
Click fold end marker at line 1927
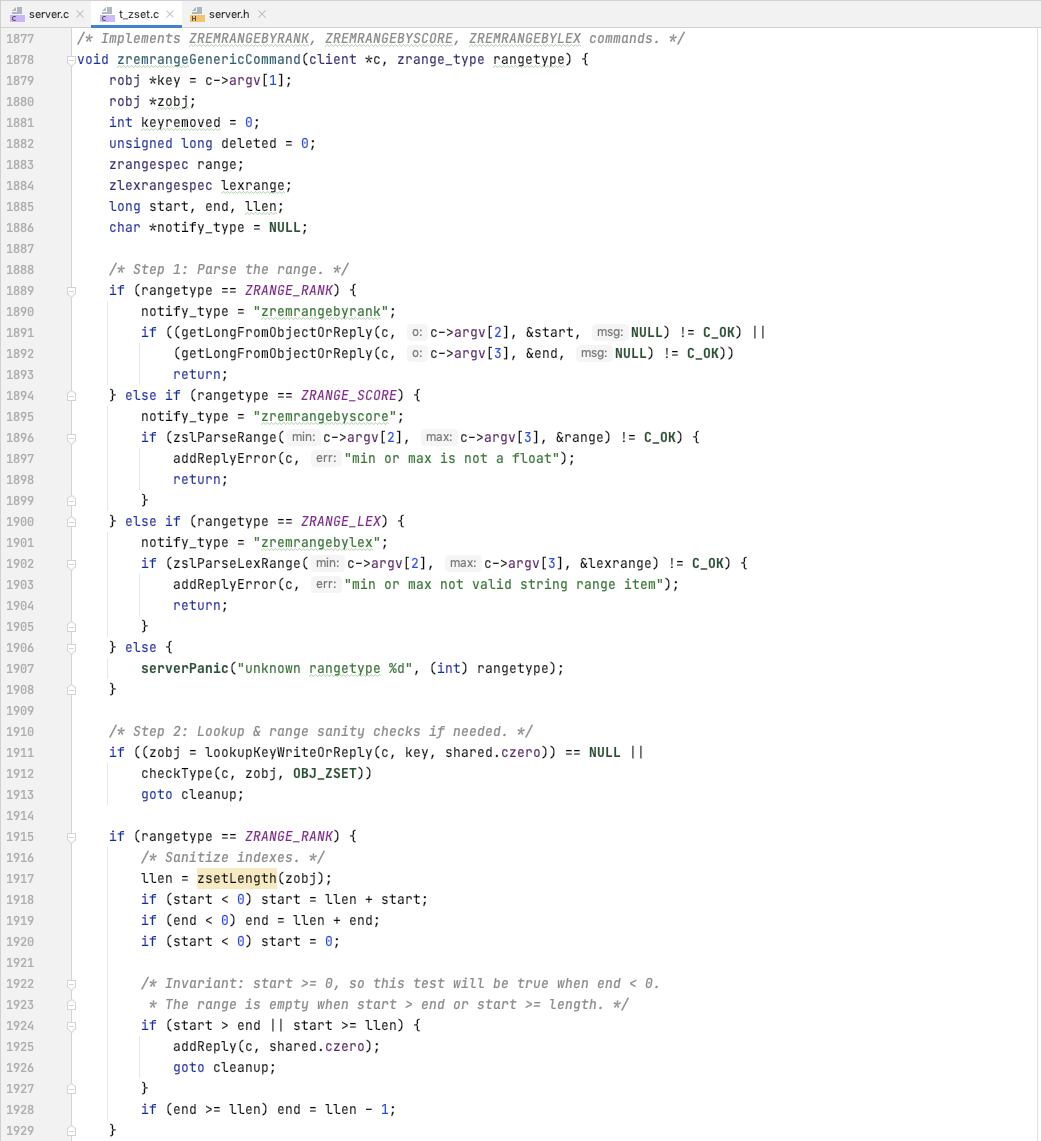click(x=71, y=1089)
